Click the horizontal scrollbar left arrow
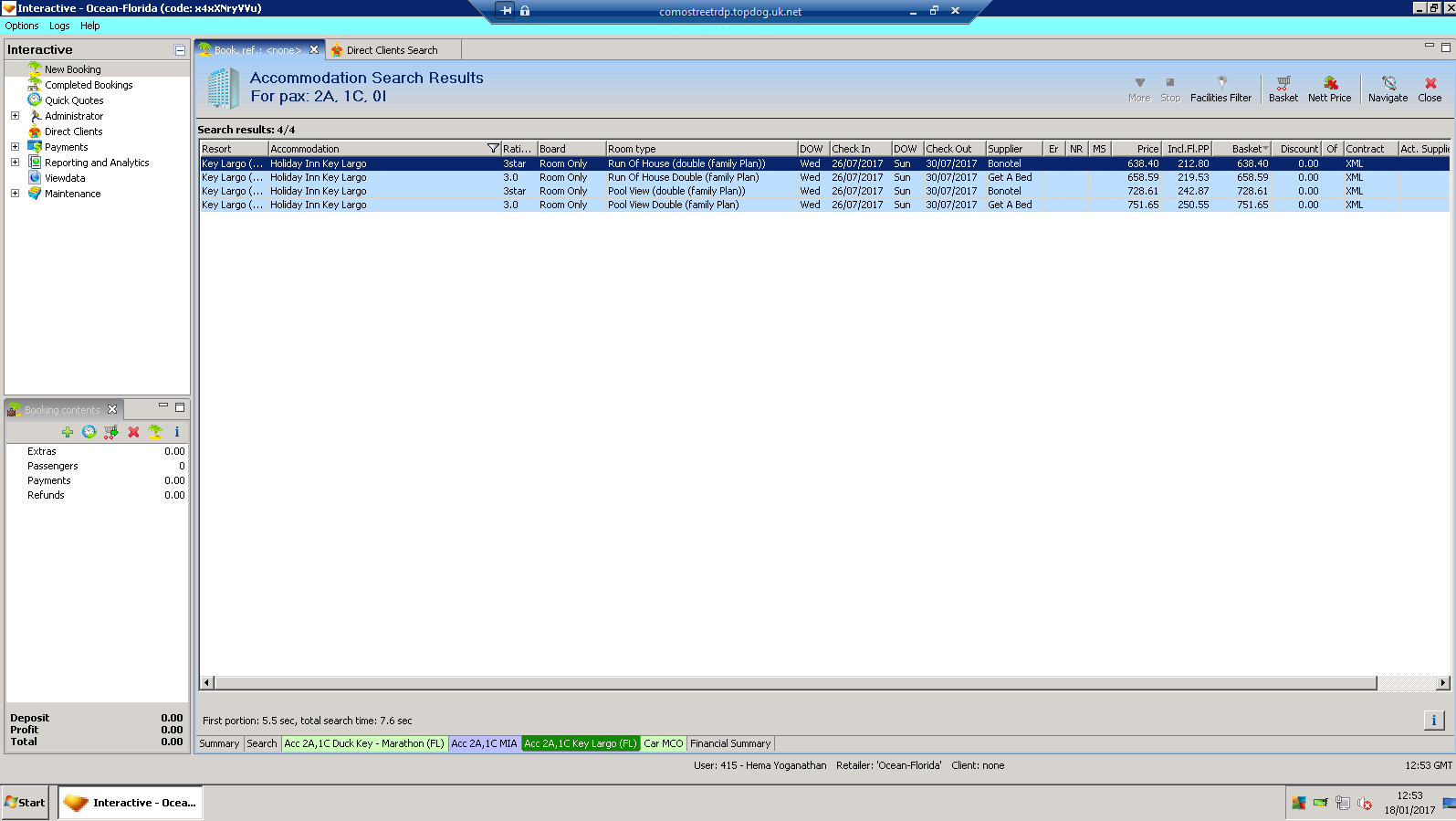The image size is (1456, 821). [207, 682]
